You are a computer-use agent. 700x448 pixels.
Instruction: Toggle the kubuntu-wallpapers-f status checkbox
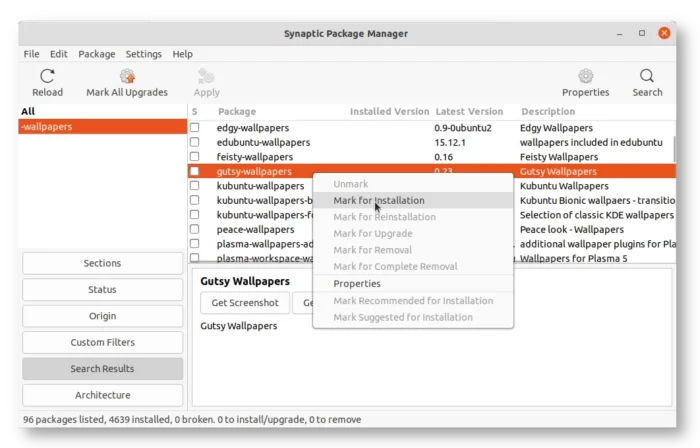coord(195,215)
